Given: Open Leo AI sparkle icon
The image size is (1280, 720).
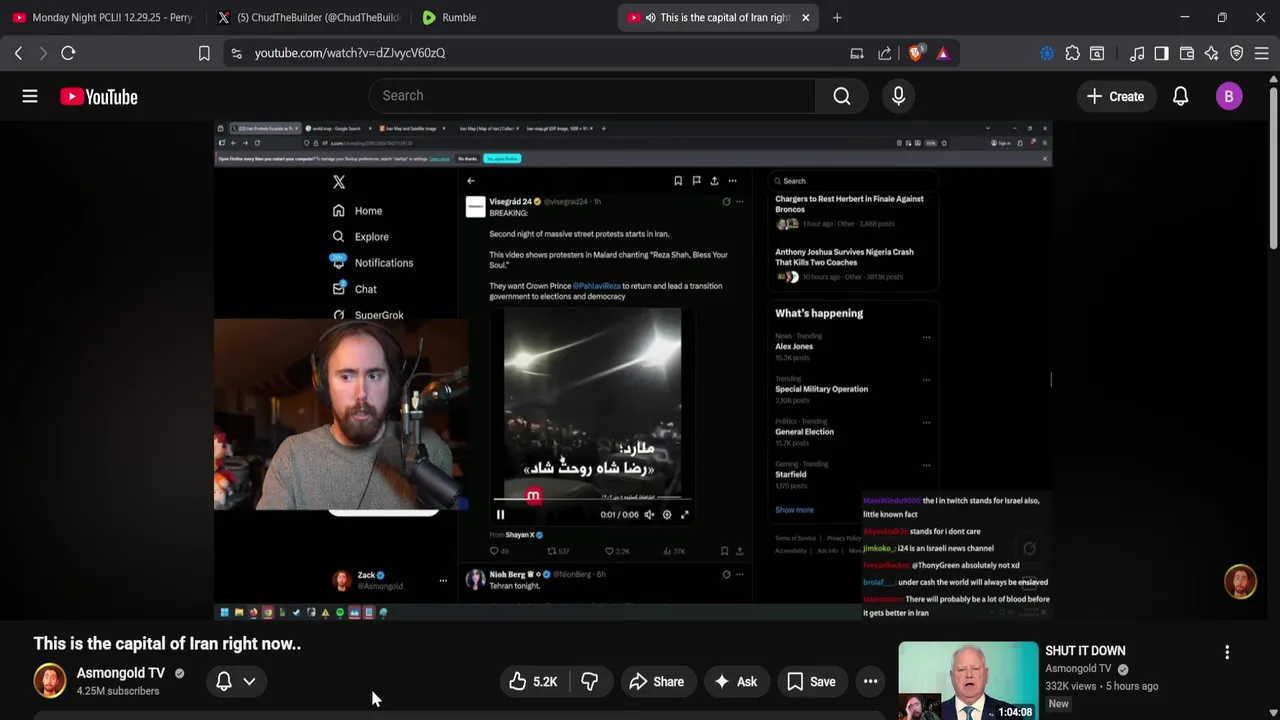Looking at the screenshot, I should coord(1212,53).
